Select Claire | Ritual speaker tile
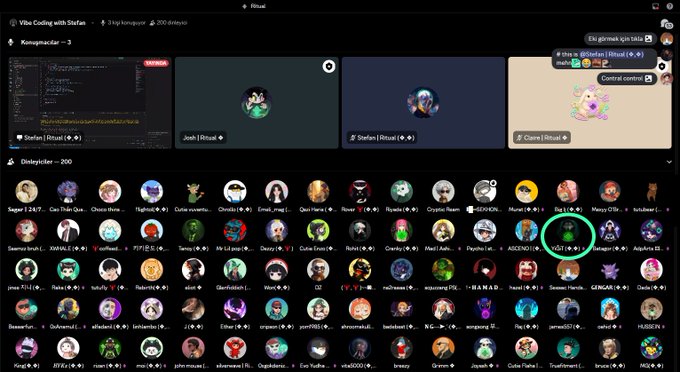The height and width of the screenshot is (372, 680). point(590,103)
